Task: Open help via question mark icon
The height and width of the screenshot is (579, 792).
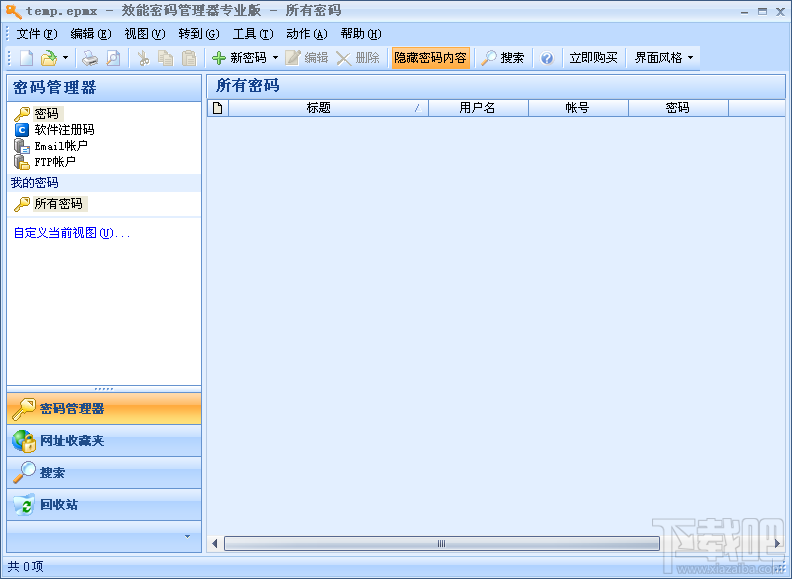Action: pos(547,58)
